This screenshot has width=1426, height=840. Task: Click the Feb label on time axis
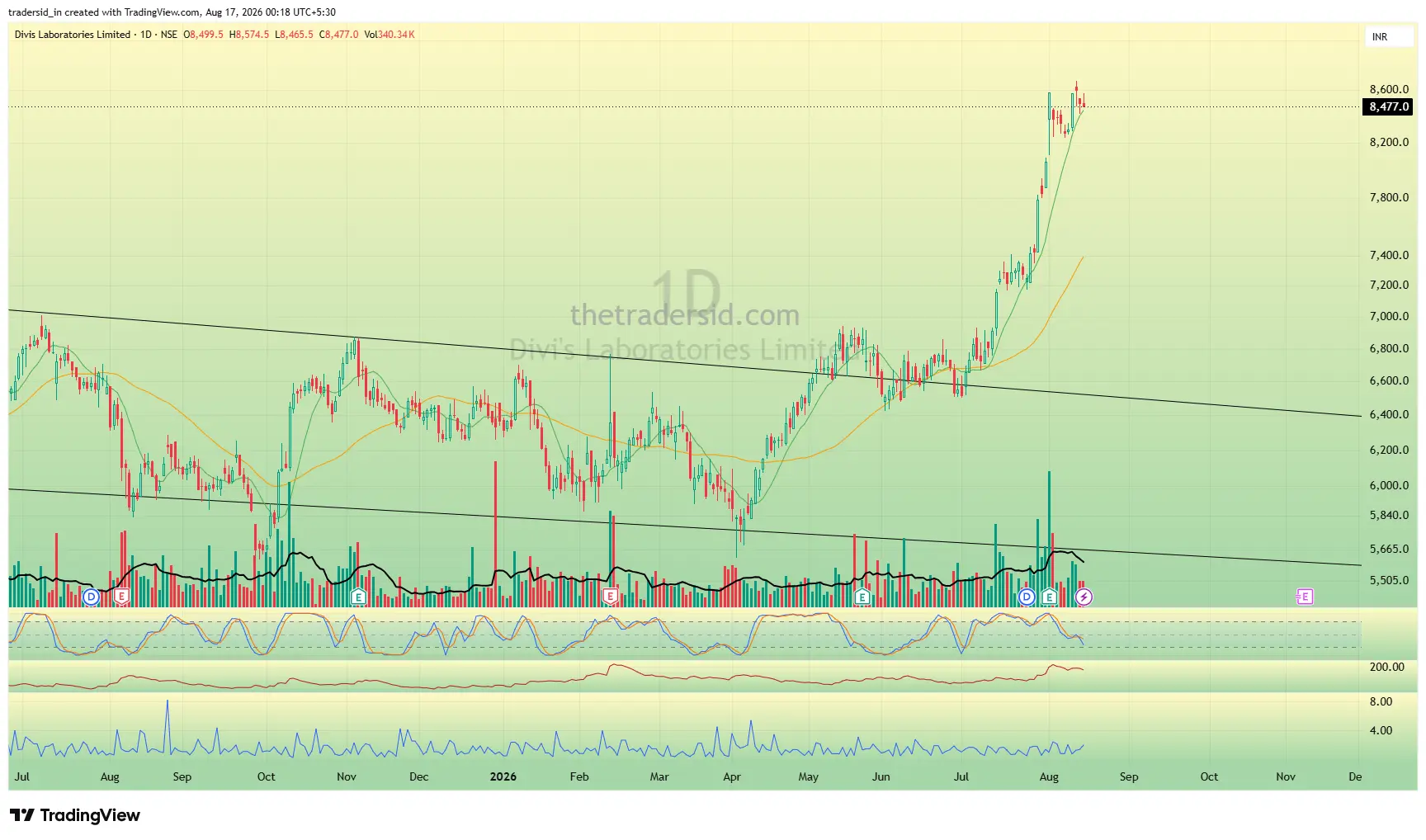pos(579,776)
